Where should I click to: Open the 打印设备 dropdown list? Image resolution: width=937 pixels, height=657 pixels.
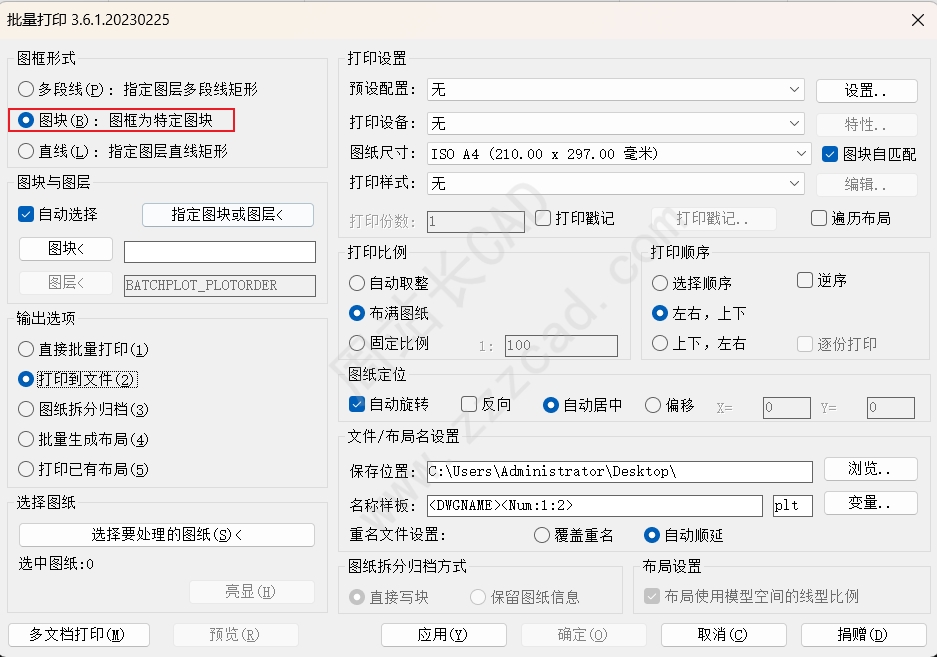click(616, 123)
